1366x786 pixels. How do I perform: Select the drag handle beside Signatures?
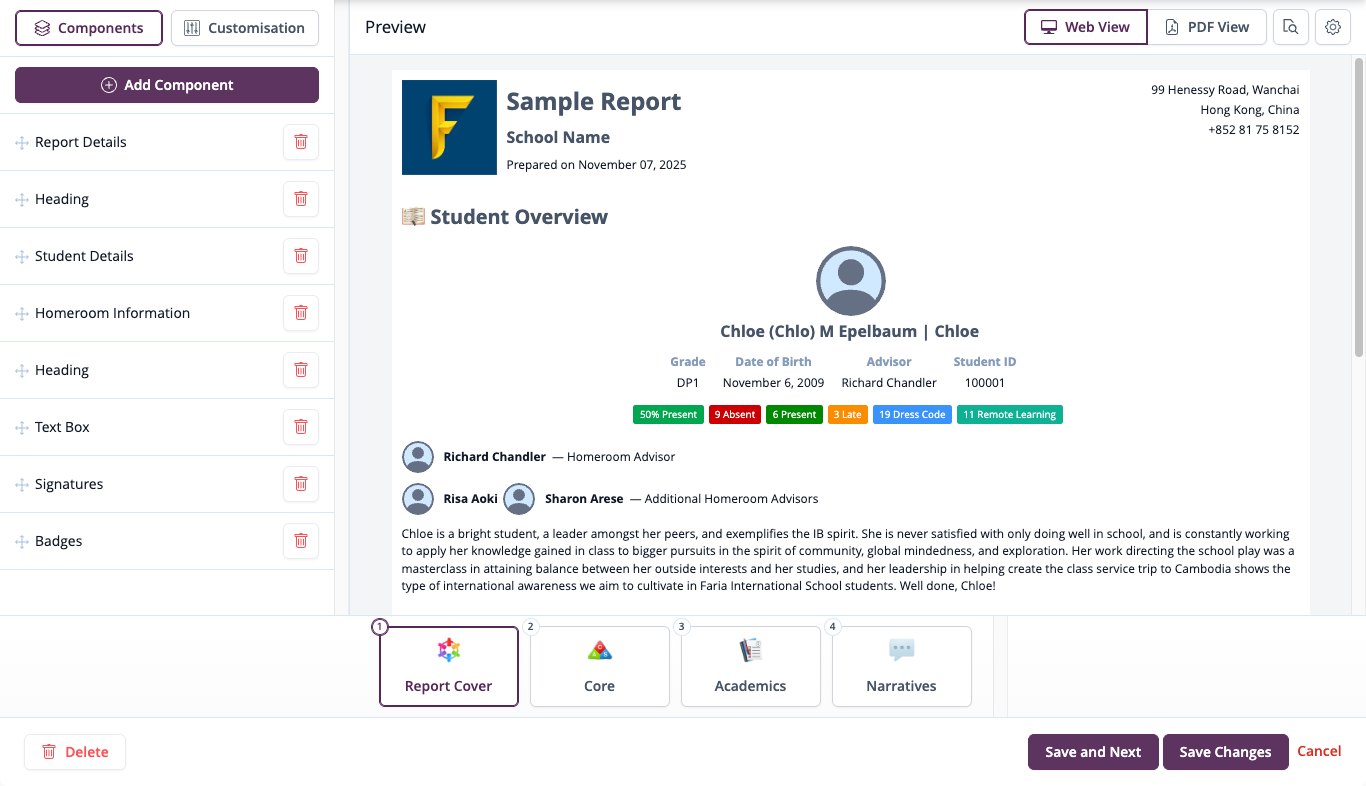[x=21, y=485]
